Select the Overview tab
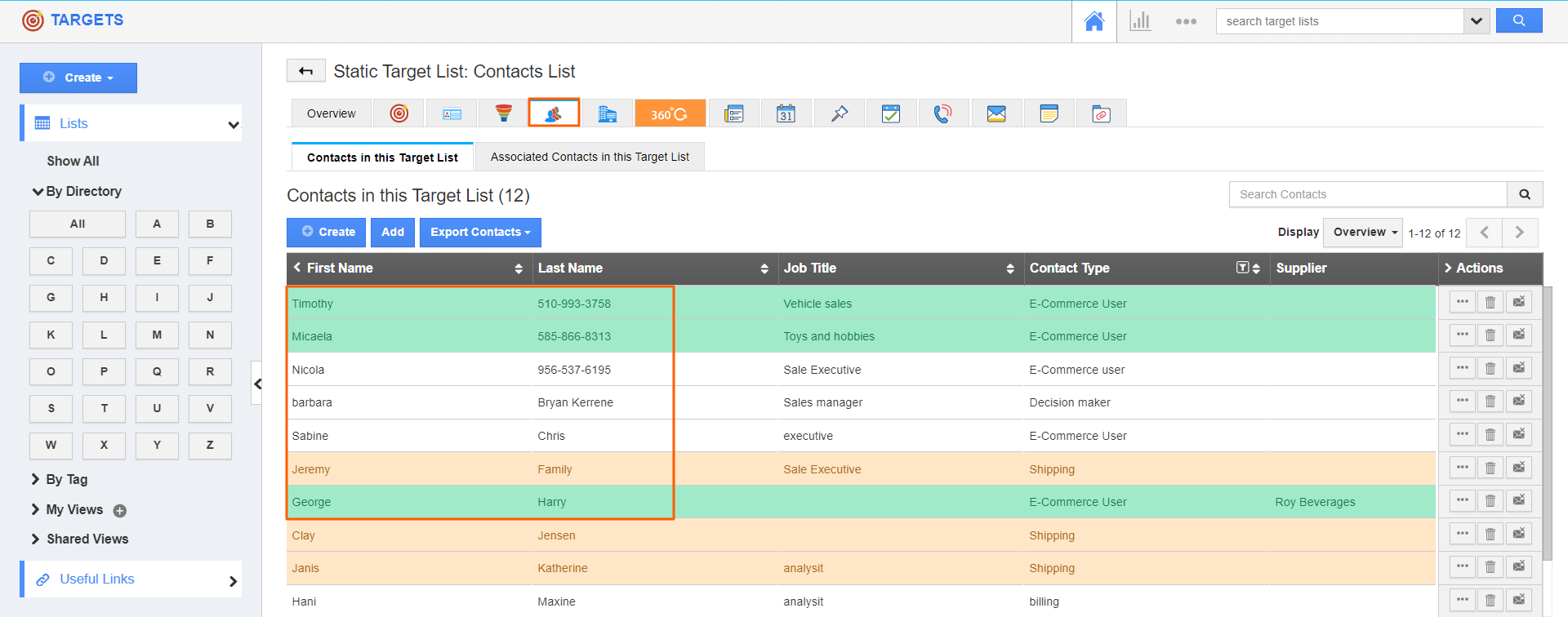Viewport: 1568px width, 617px height. point(331,113)
